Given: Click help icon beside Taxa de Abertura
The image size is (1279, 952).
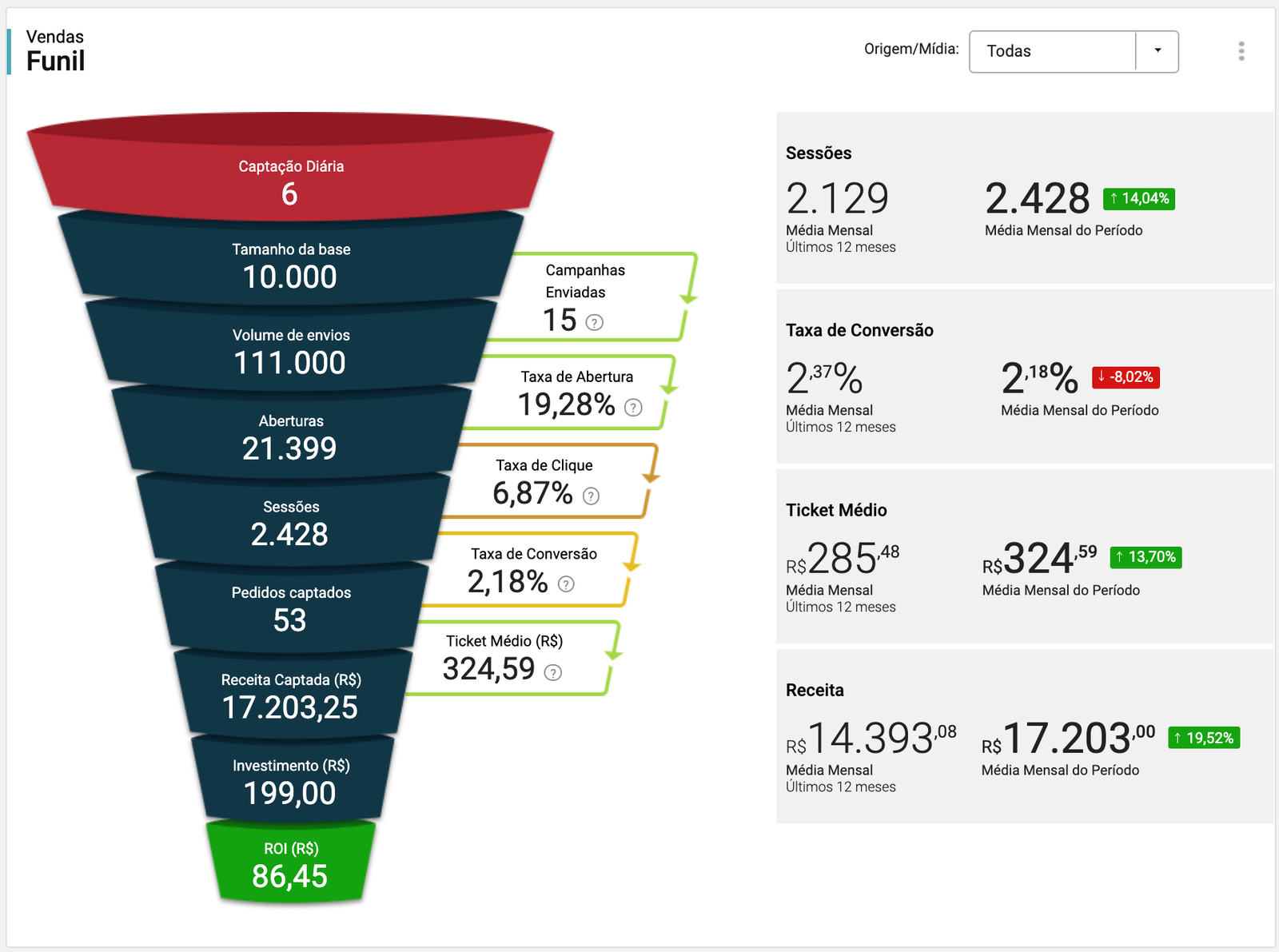Looking at the screenshot, I should coord(633,408).
